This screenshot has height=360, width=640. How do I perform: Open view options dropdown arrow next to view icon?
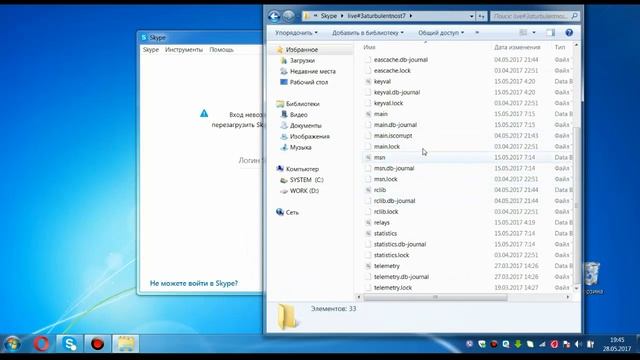(x=534, y=33)
